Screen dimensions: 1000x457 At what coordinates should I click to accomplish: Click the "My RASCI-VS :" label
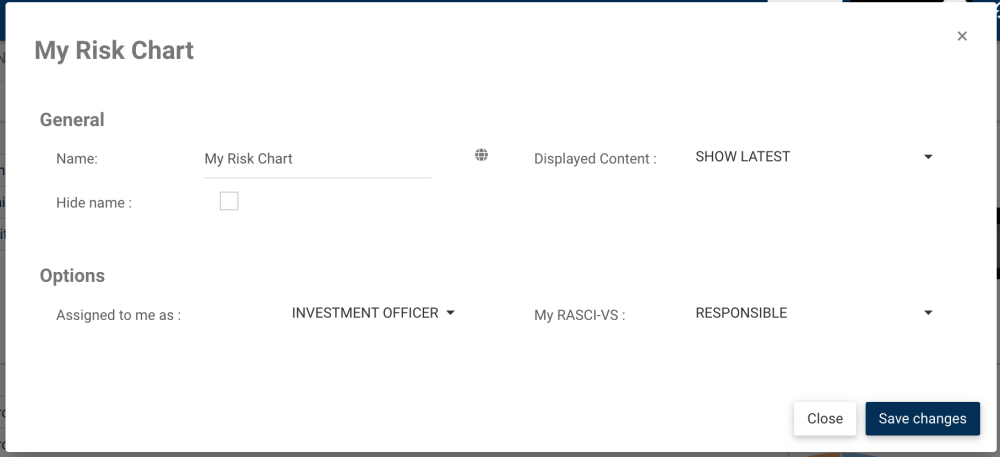click(579, 315)
